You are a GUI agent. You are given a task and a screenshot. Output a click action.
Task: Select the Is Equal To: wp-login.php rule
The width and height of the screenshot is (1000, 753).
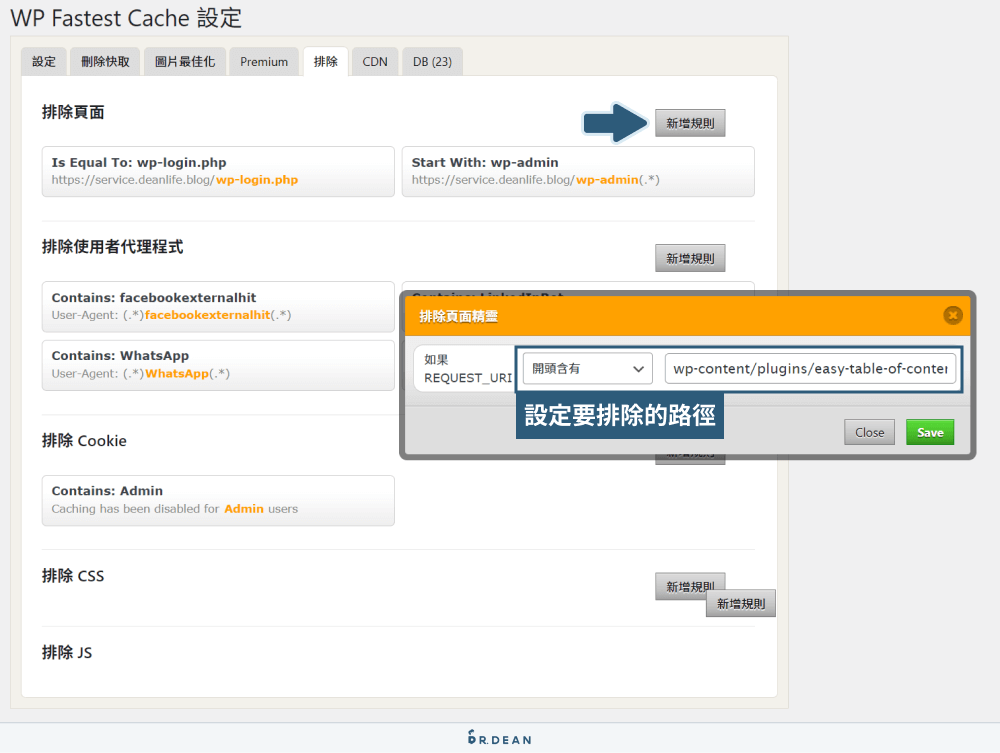tap(218, 171)
